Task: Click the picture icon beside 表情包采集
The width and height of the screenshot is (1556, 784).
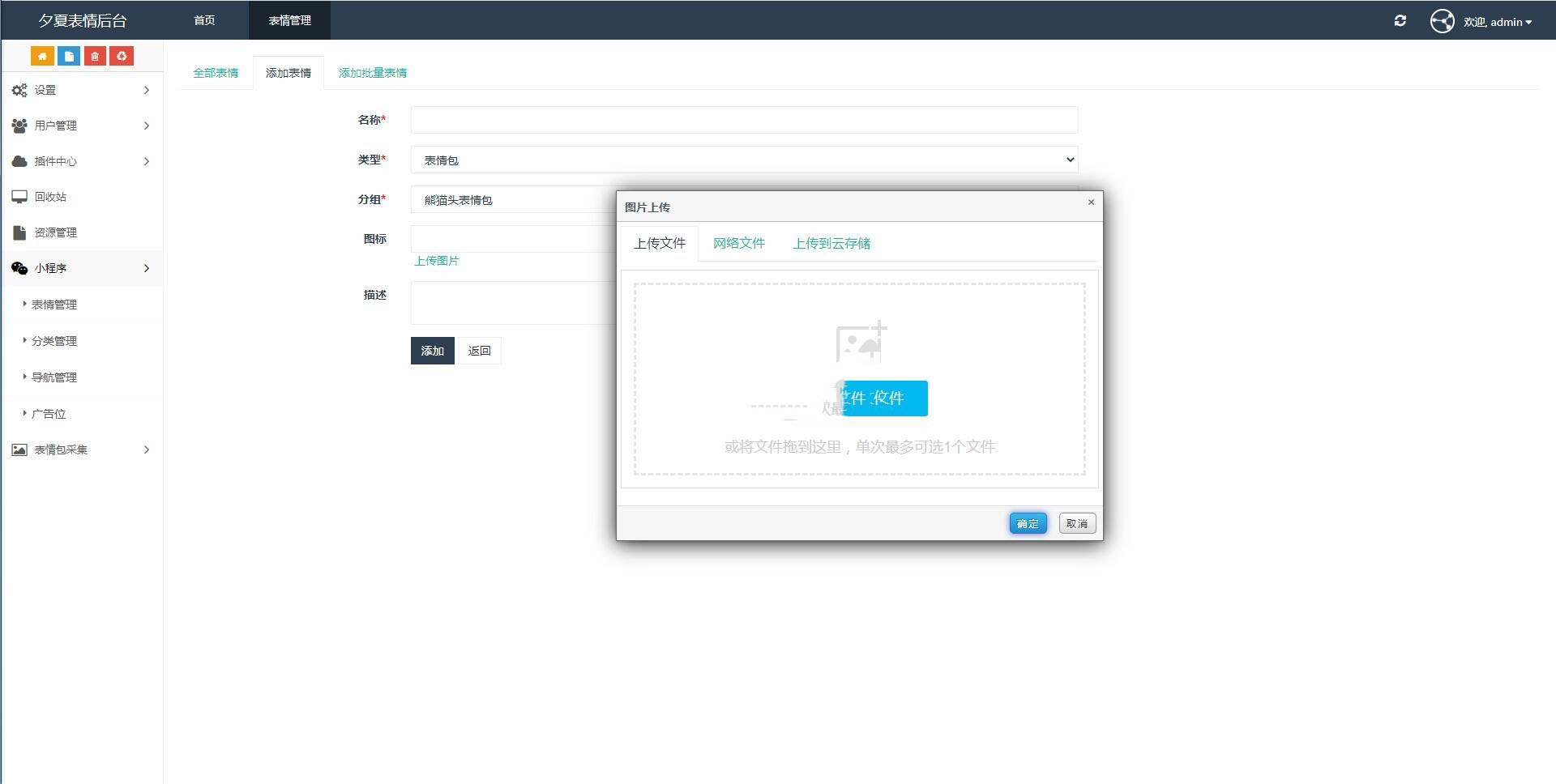Action: (x=19, y=450)
